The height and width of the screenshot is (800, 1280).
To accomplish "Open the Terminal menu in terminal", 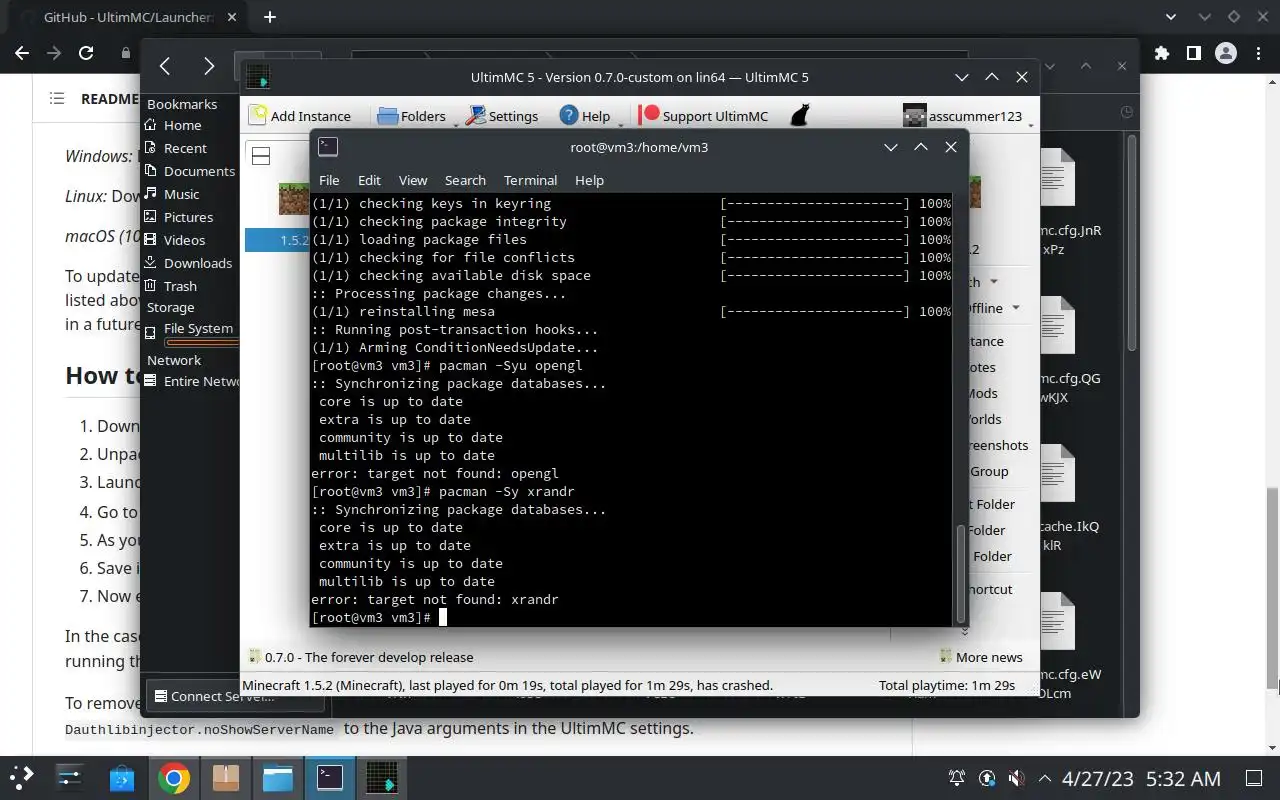I will point(530,180).
